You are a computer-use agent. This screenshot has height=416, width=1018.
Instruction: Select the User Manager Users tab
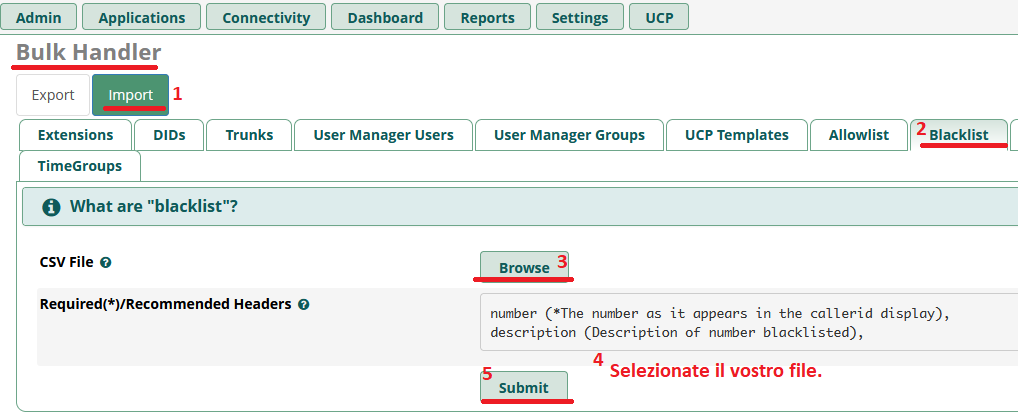(384, 135)
